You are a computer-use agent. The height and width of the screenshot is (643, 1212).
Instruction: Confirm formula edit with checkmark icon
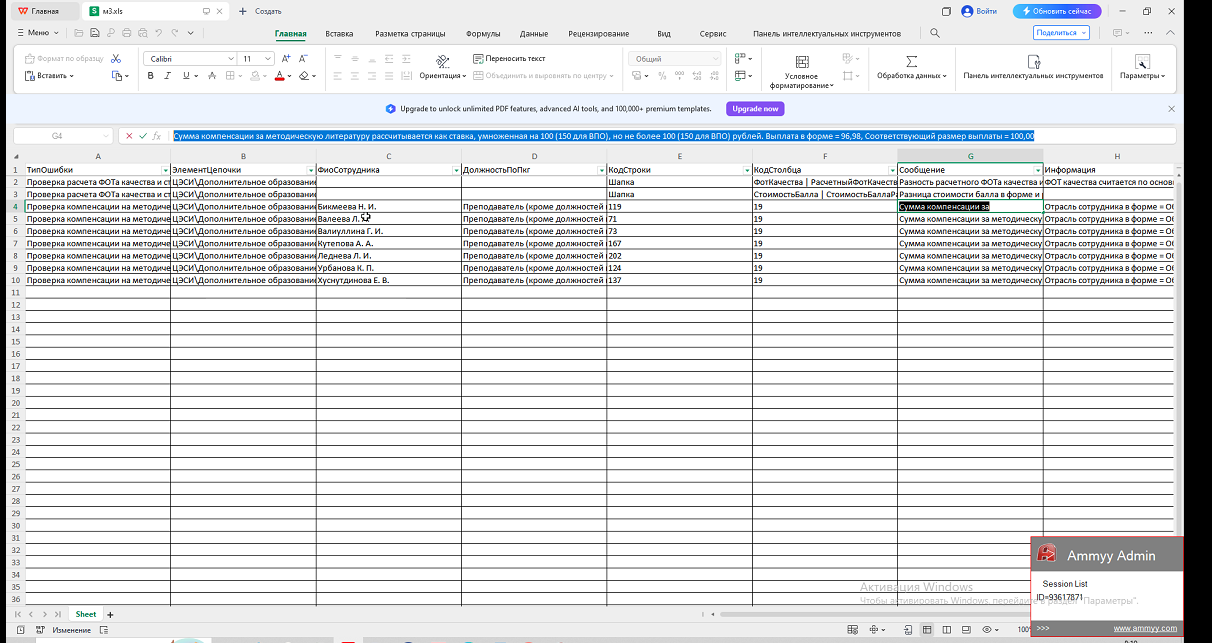tap(143, 135)
